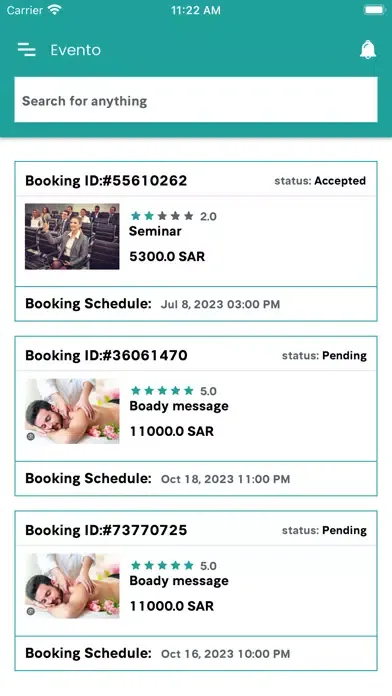Tap the battery indicator icon
Viewport: 392px width, 696px height.
pyautogui.click(x=374, y=10)
